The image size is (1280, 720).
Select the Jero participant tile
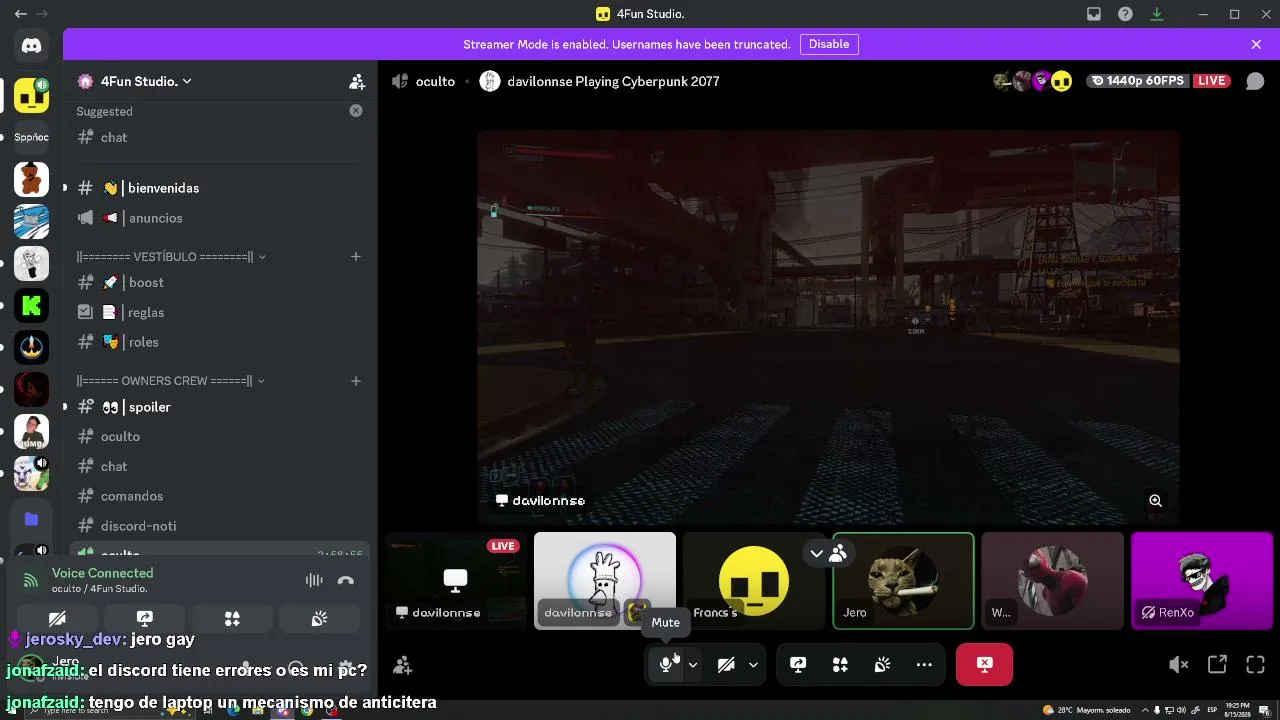pos(903,581)
